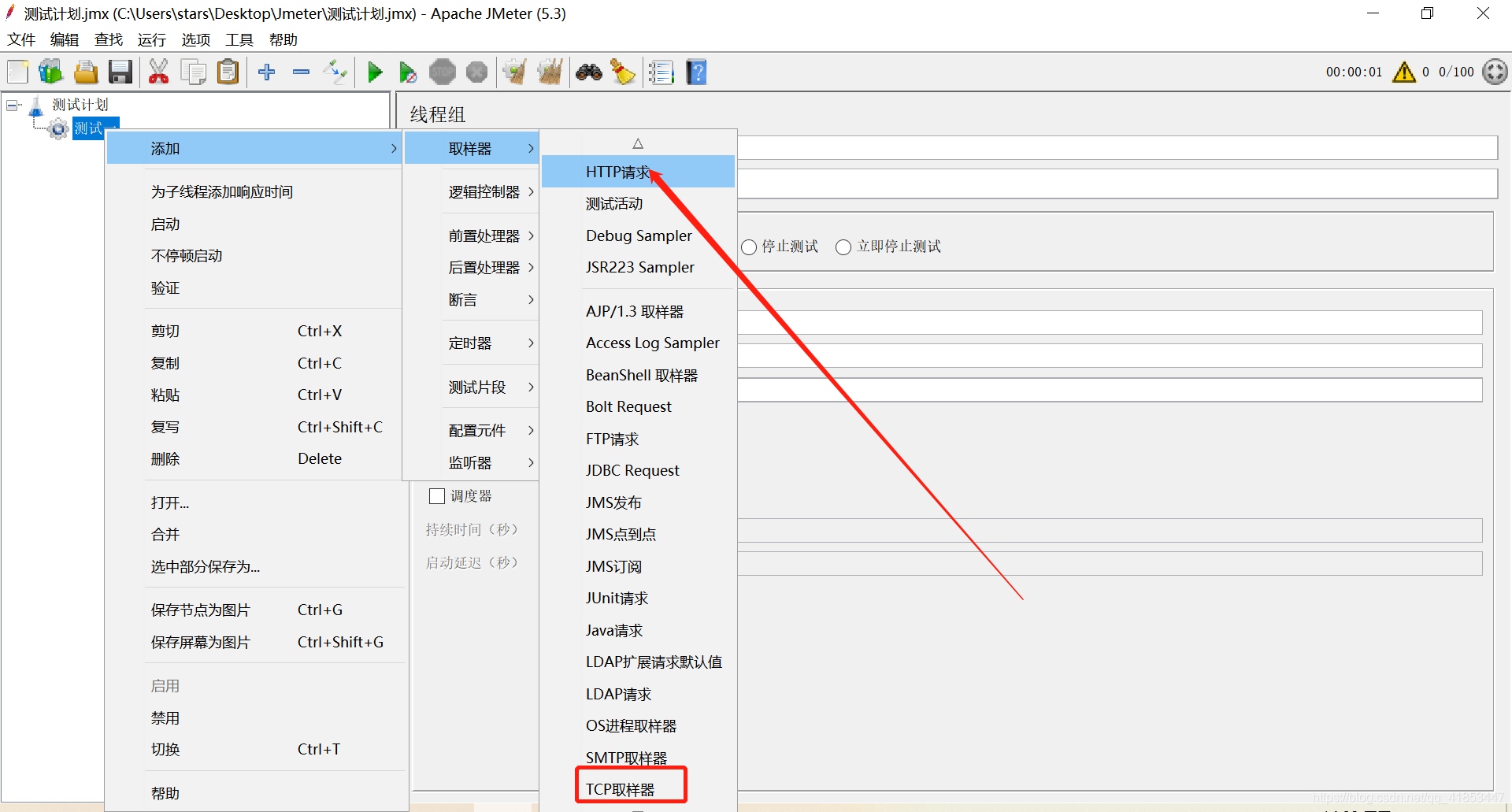Open the 运行 menu
Screen dimensions: 1512x812
[151, 39]
